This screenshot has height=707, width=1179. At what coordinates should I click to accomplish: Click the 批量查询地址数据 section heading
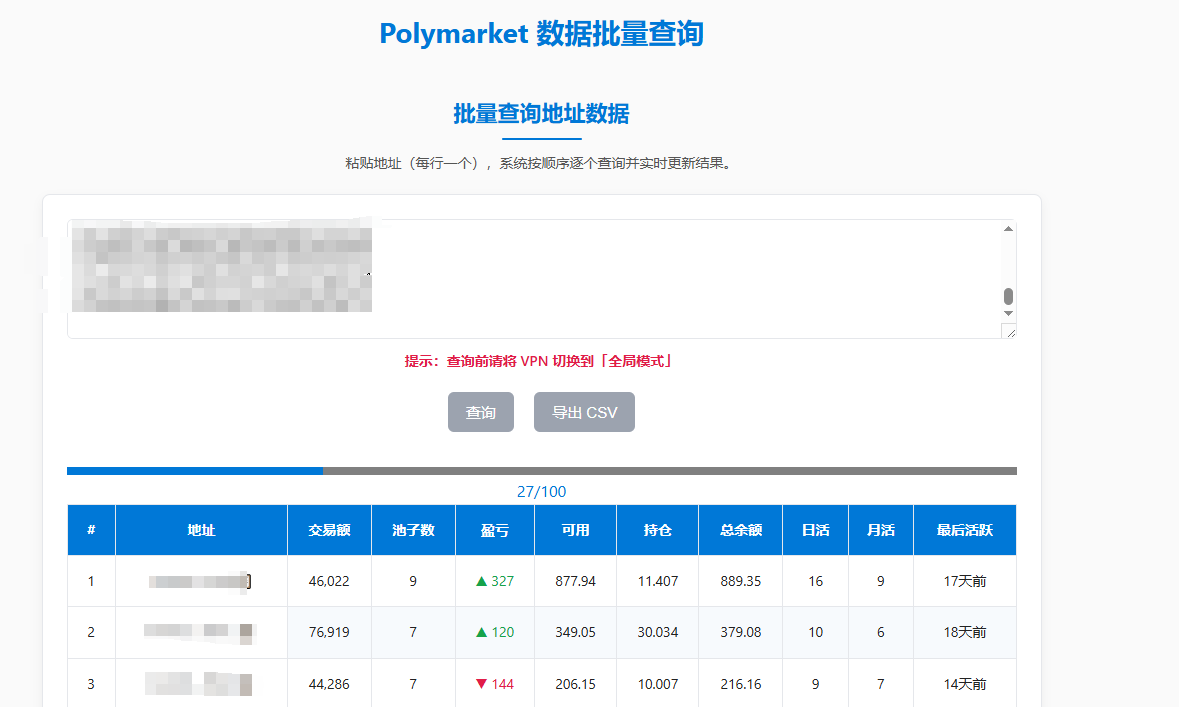pos(541,114)
